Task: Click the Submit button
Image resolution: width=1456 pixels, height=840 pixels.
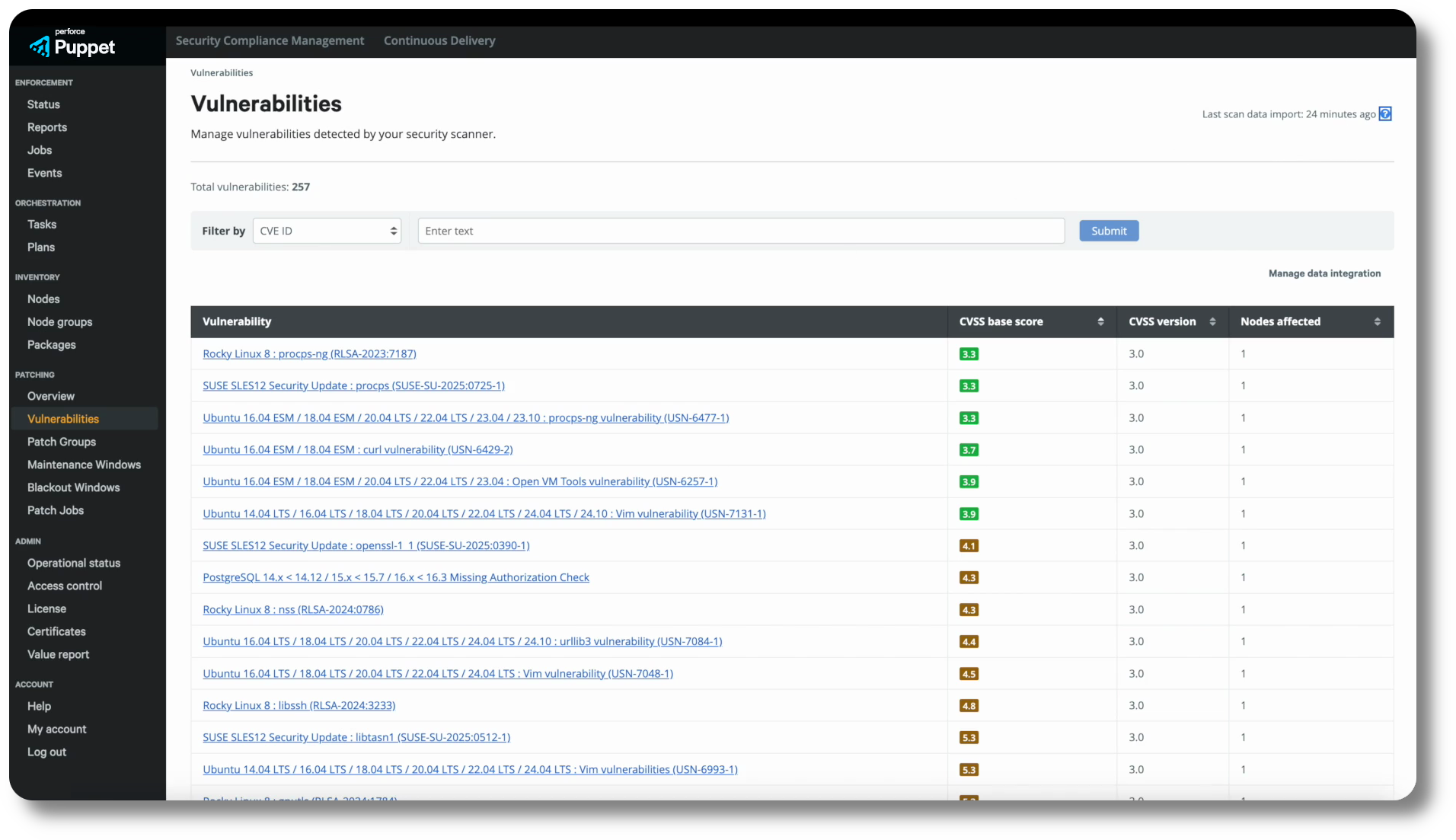Action: coord(1108,230)
